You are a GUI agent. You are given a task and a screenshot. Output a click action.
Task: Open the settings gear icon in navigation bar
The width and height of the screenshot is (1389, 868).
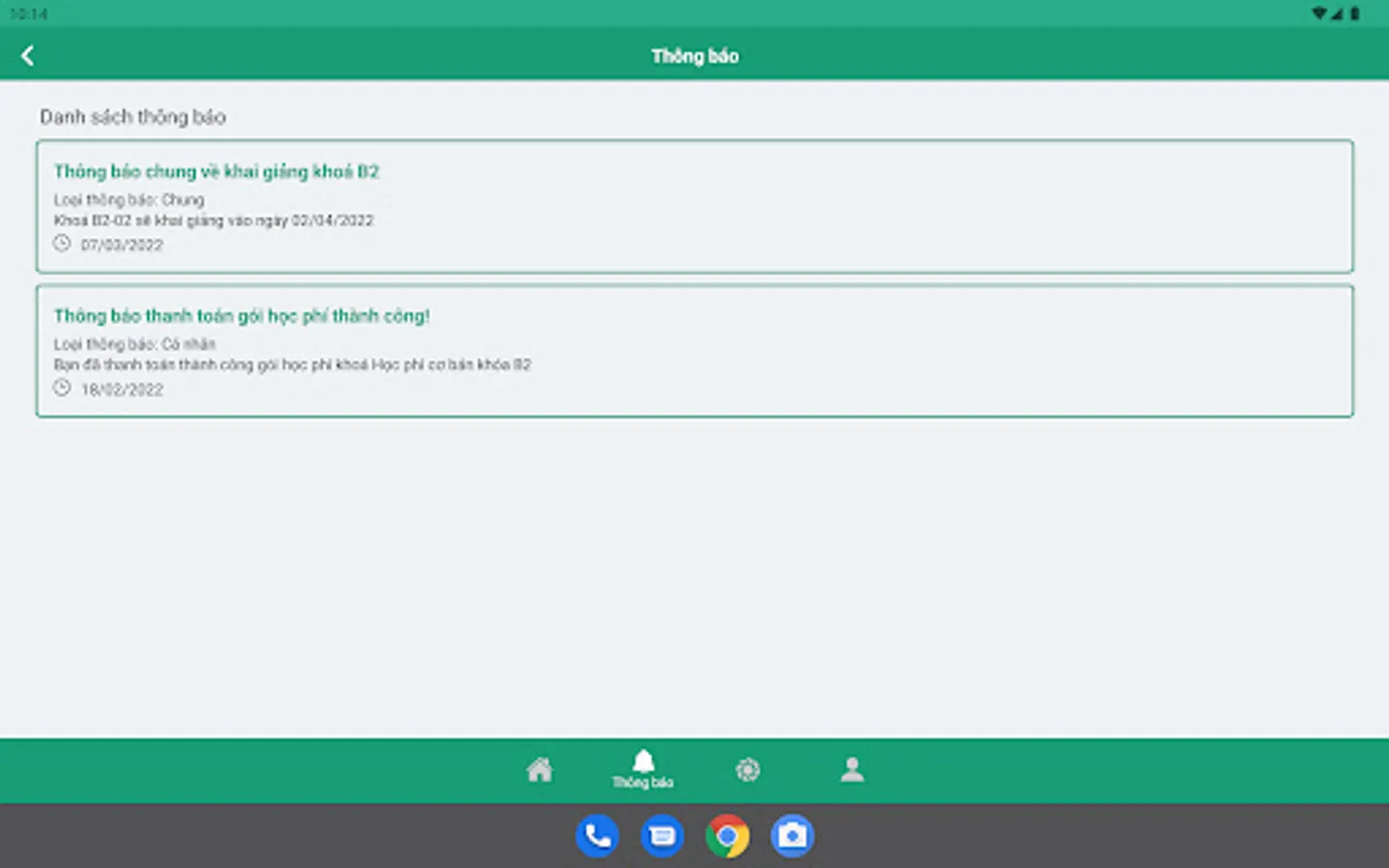[749, 770]
